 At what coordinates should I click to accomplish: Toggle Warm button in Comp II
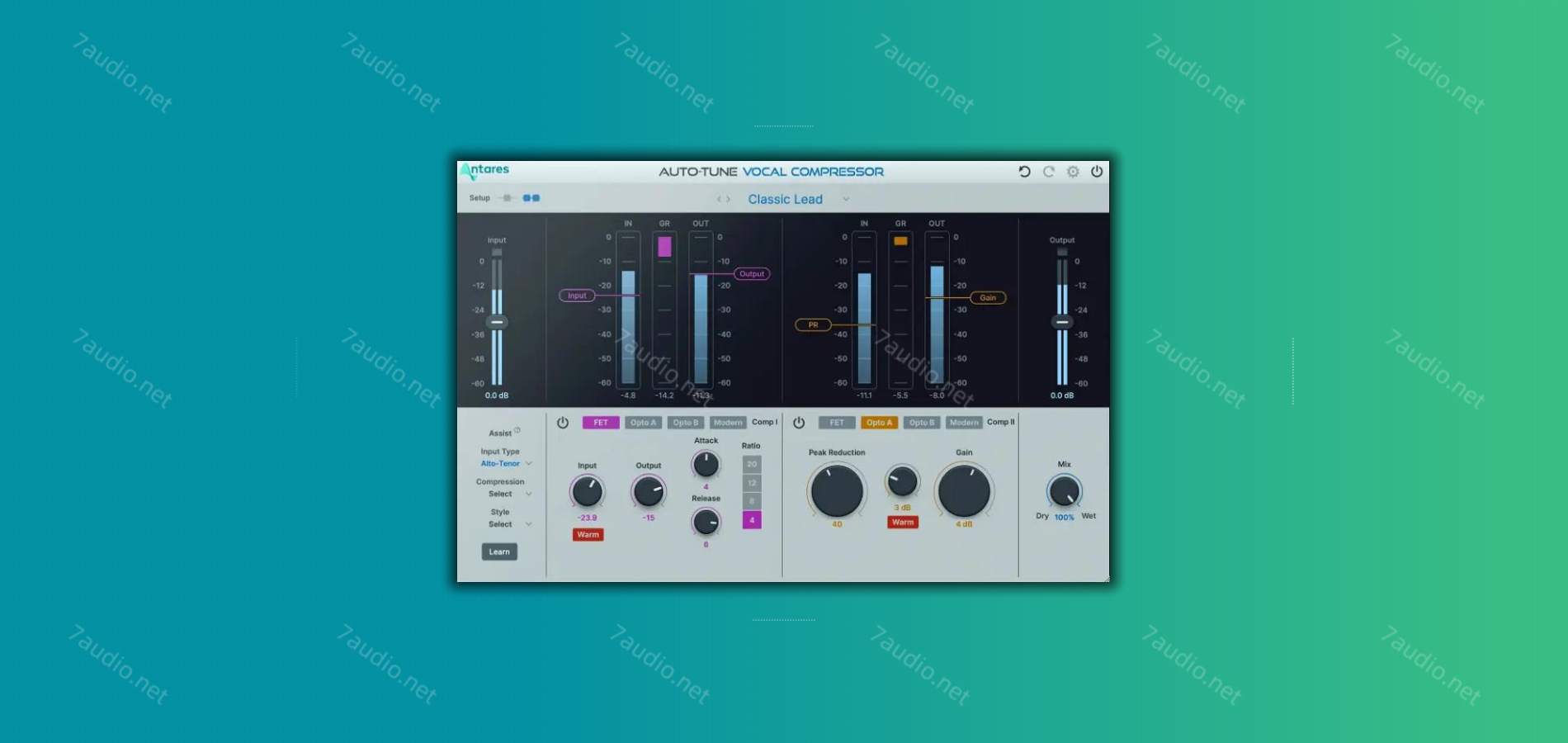(x=903, y=523)
